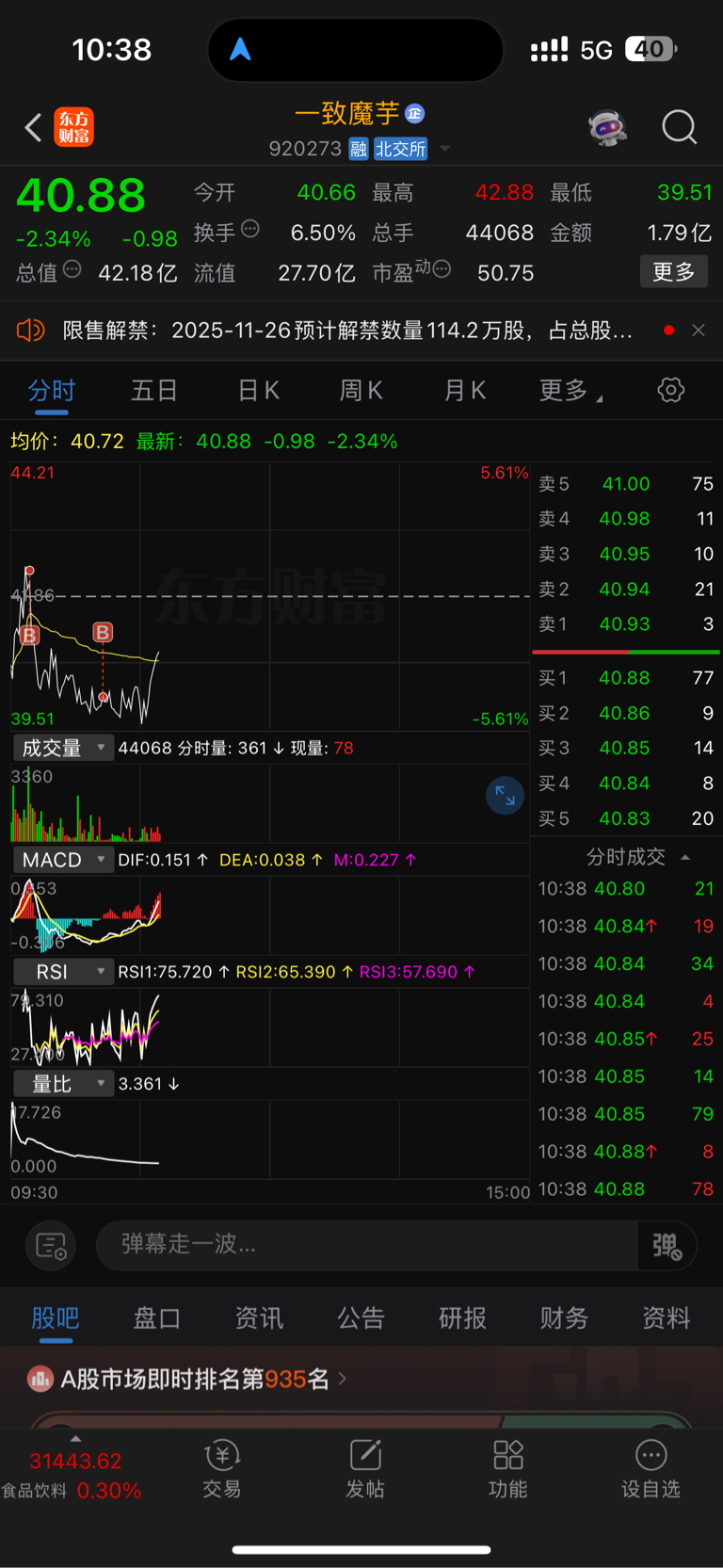The height and width of the screenshot is (1568, 723).
Task: Open the 财务 tab
Action: pos(564,1317)
